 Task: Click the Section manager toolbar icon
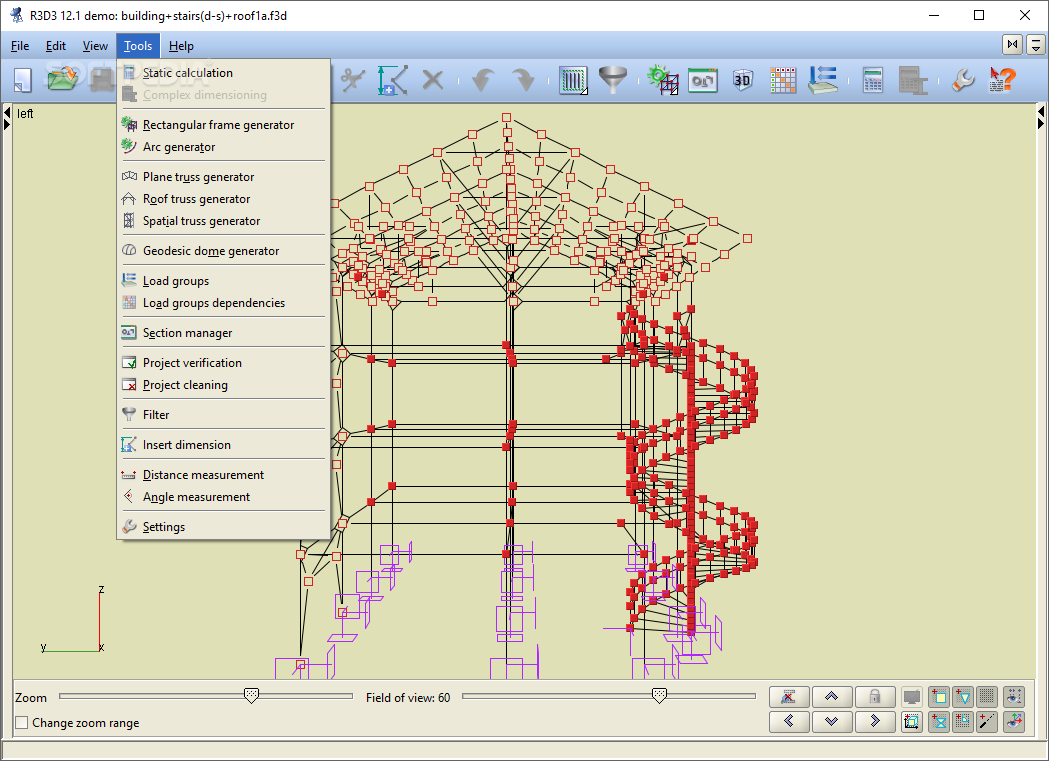(702, 80)
